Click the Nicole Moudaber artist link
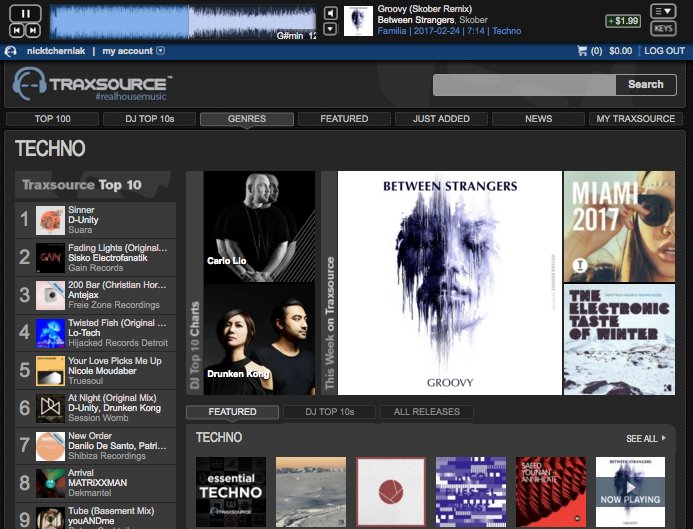 (x=102, y=371)
